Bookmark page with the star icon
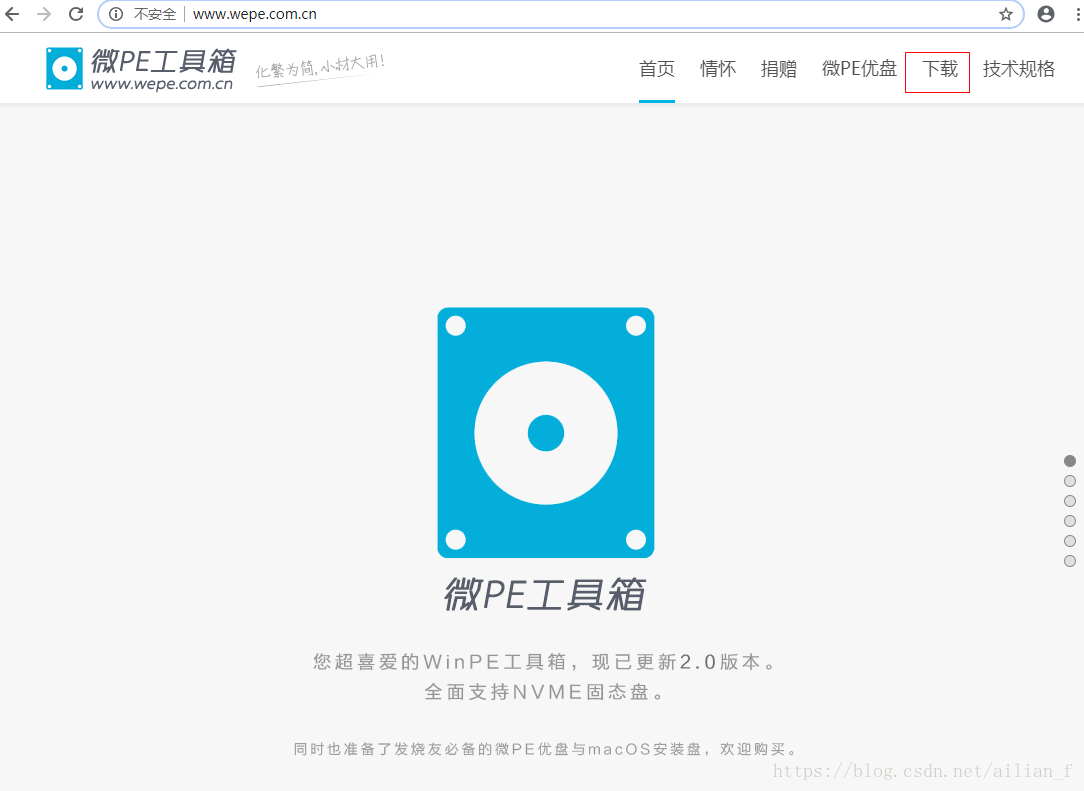Screen dimensions: 1084x791 [1006, 14]
